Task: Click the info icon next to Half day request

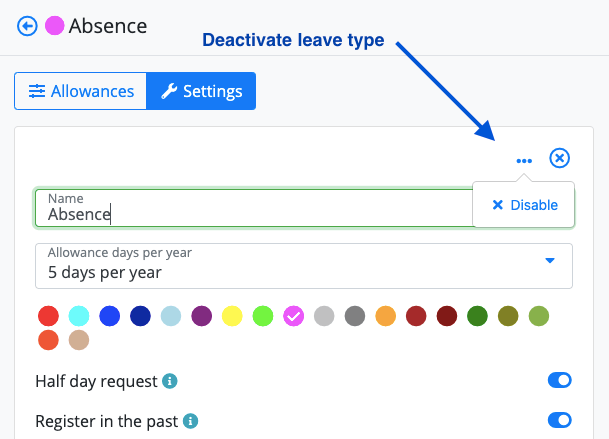Action: pos(170,381)
